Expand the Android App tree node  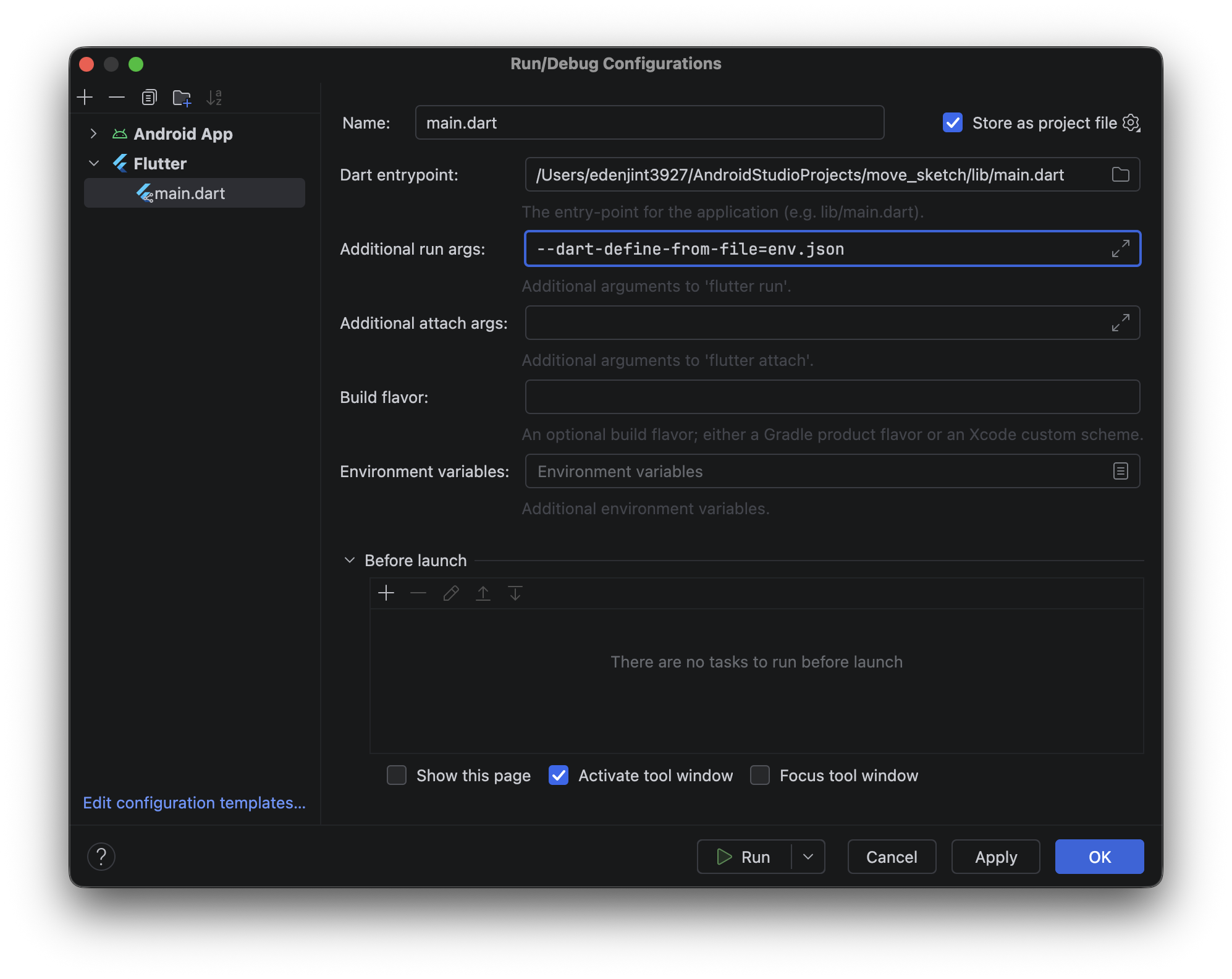pyautogui.click(x=93, y=133)
